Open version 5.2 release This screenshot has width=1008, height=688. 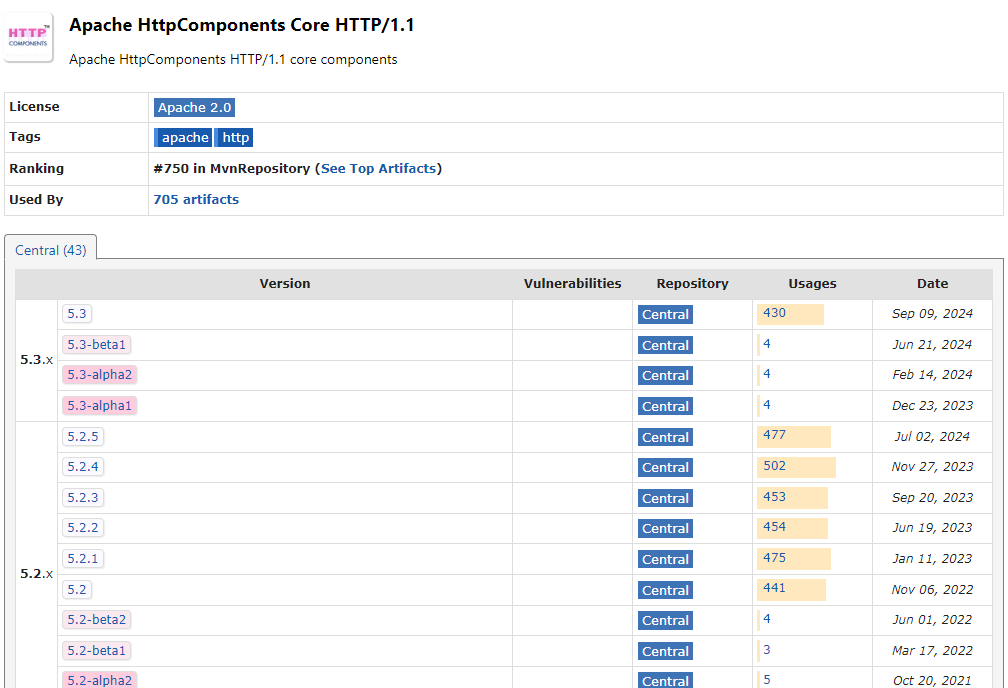77,590
